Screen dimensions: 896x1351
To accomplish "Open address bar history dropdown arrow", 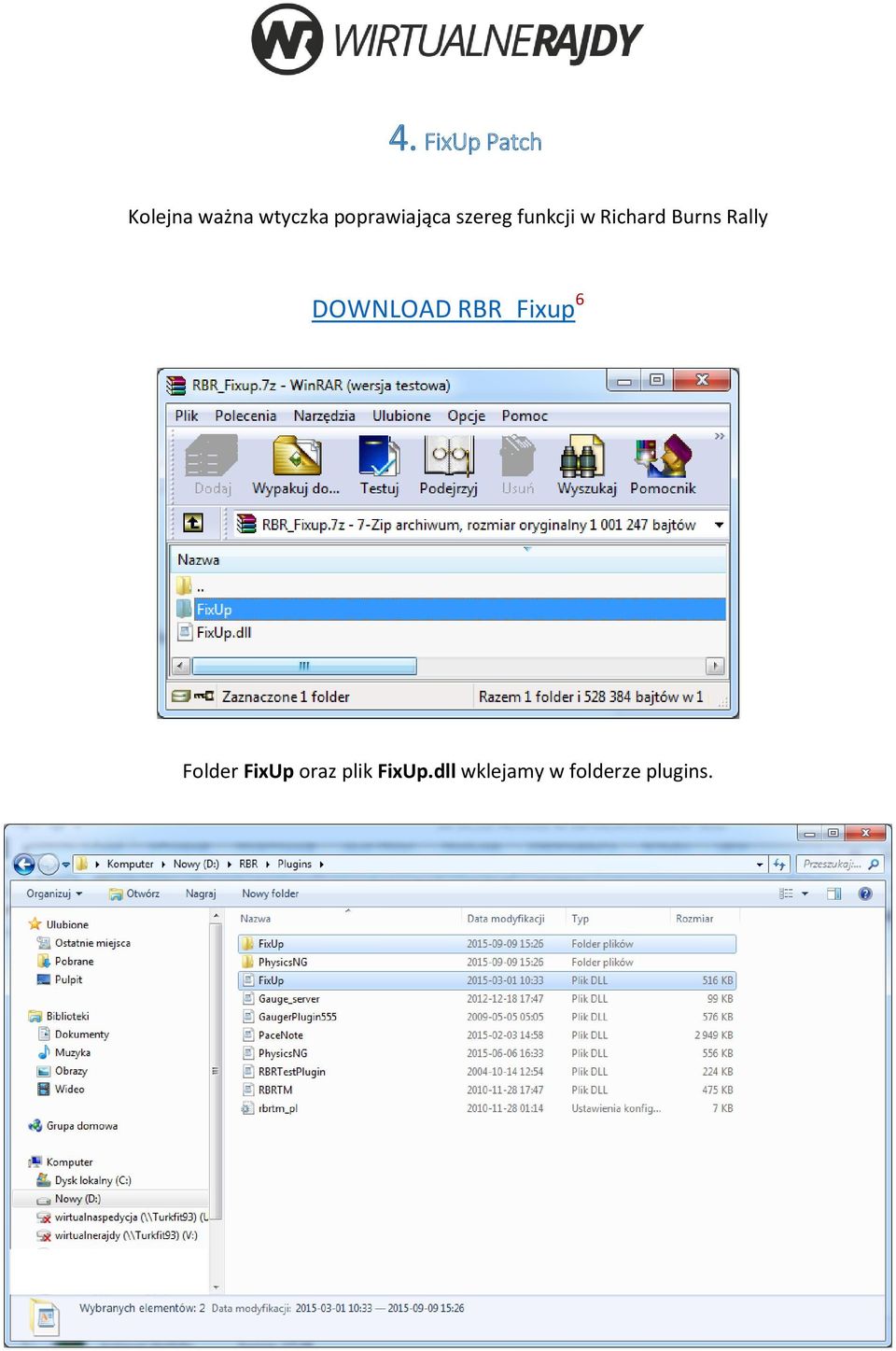I will click(760, 865).
